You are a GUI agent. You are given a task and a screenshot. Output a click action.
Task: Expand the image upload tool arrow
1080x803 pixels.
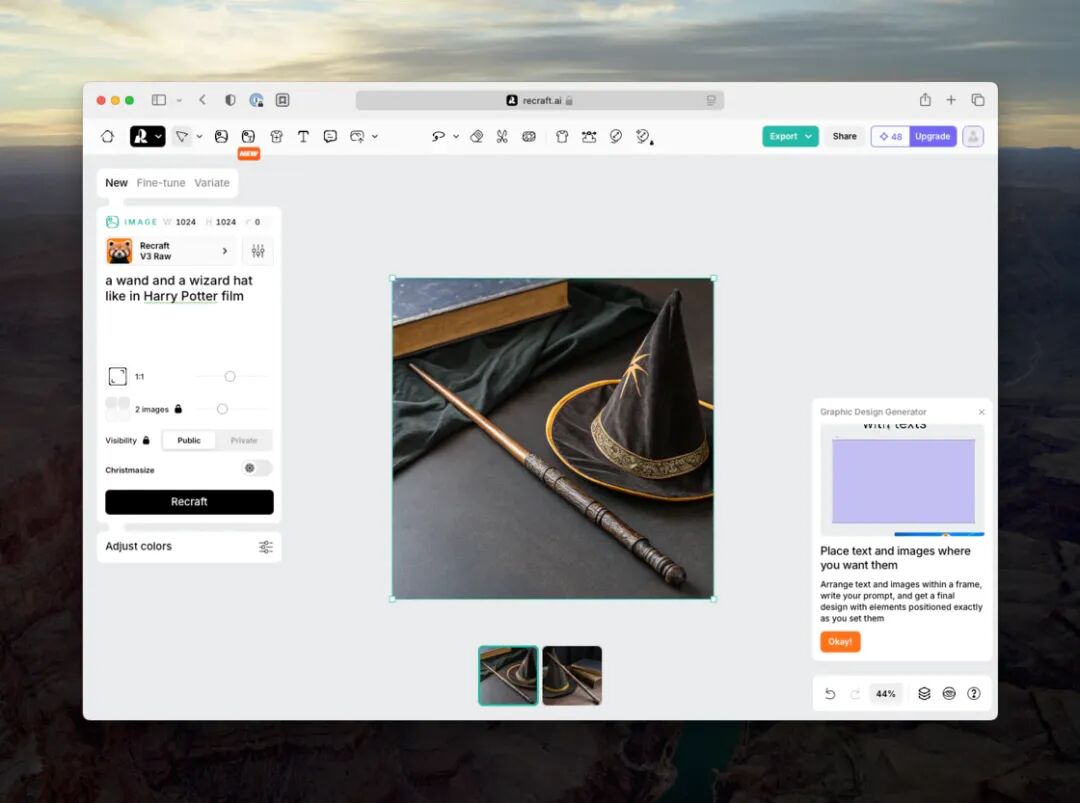[375, 136]
